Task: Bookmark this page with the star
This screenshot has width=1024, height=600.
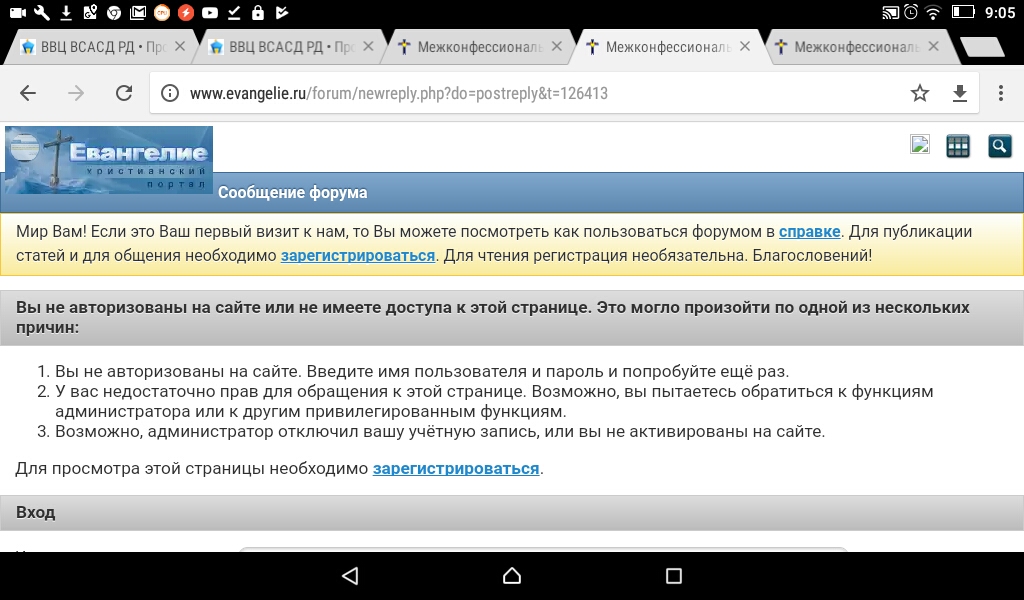Action: [920, 93]
